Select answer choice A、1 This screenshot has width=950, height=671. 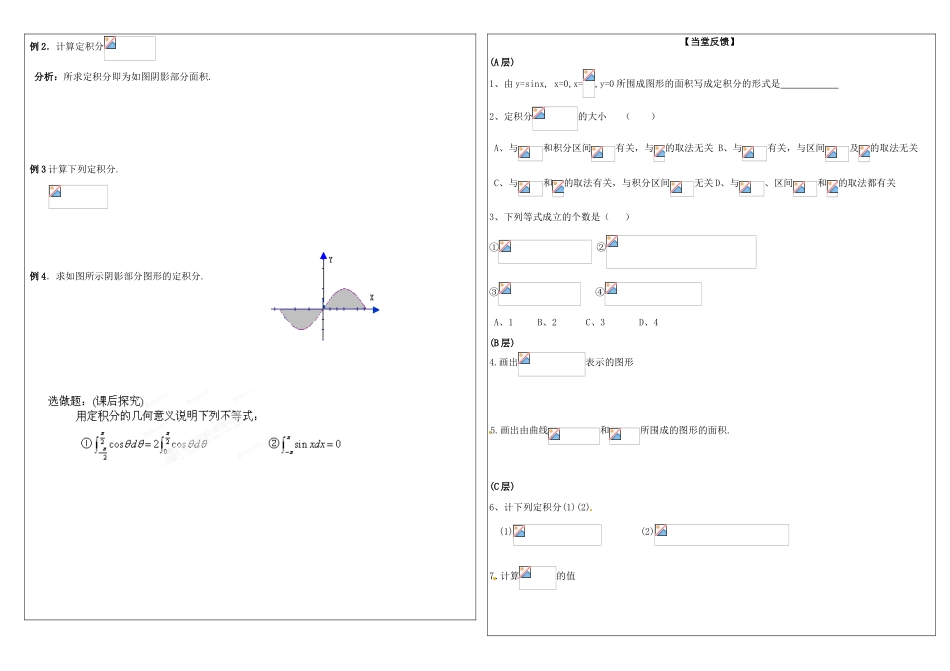coord(503,323)
